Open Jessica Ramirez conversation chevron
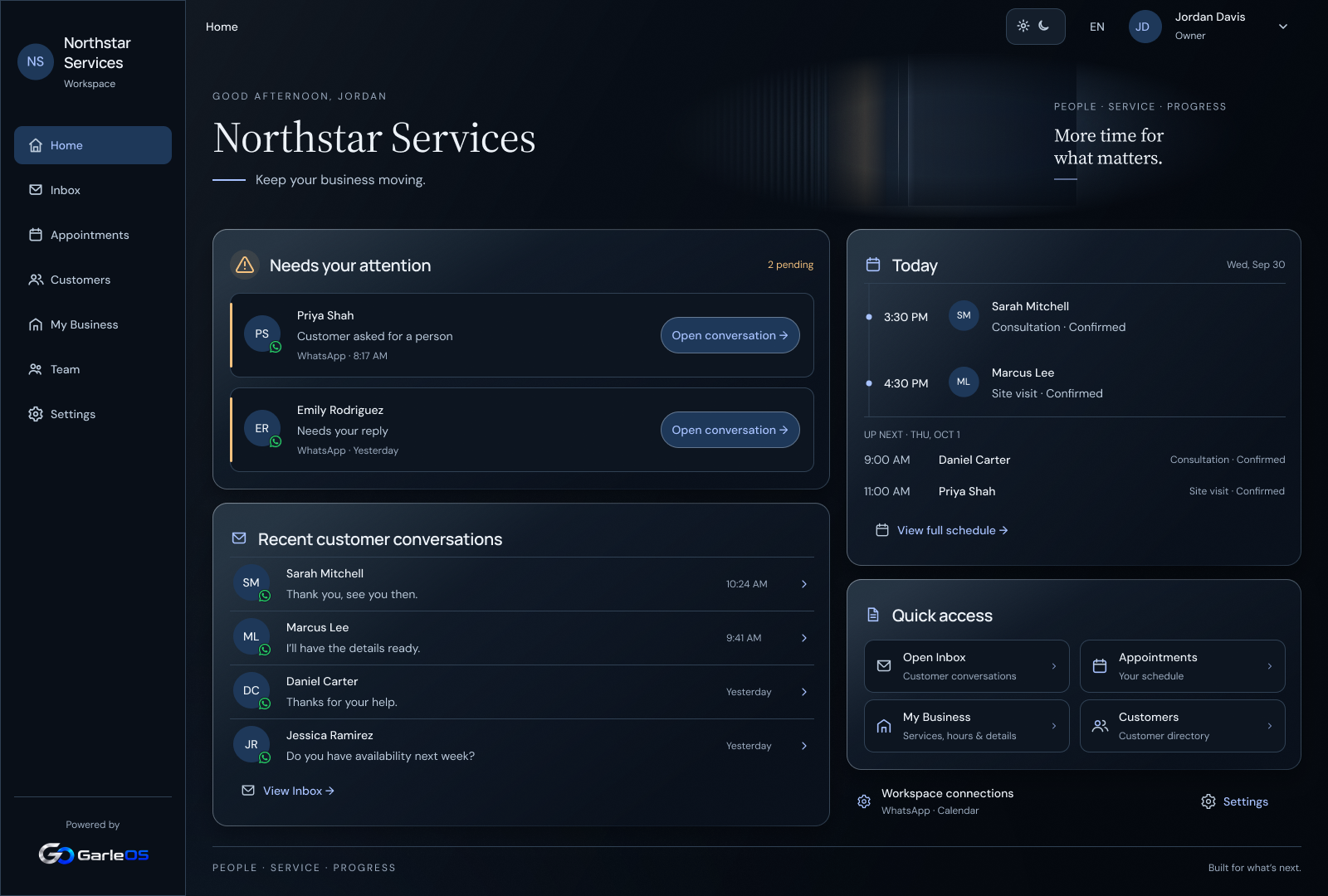 pyautogui.click(x=804, y=746)
